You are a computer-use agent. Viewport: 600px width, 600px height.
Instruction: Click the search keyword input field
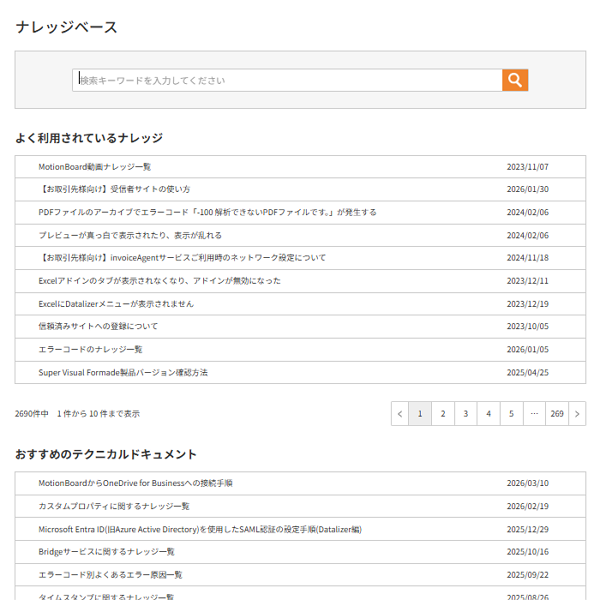(x=287, y=80)
